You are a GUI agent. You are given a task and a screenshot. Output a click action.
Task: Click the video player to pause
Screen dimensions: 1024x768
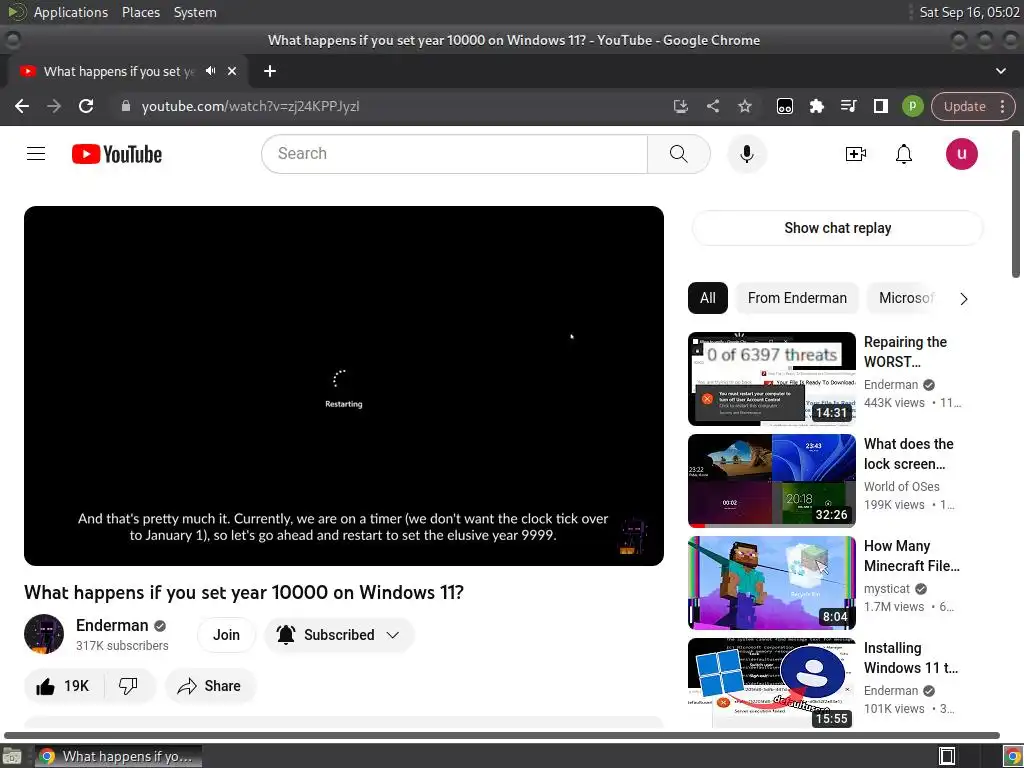pyautogui.click(x=344, y=385)
